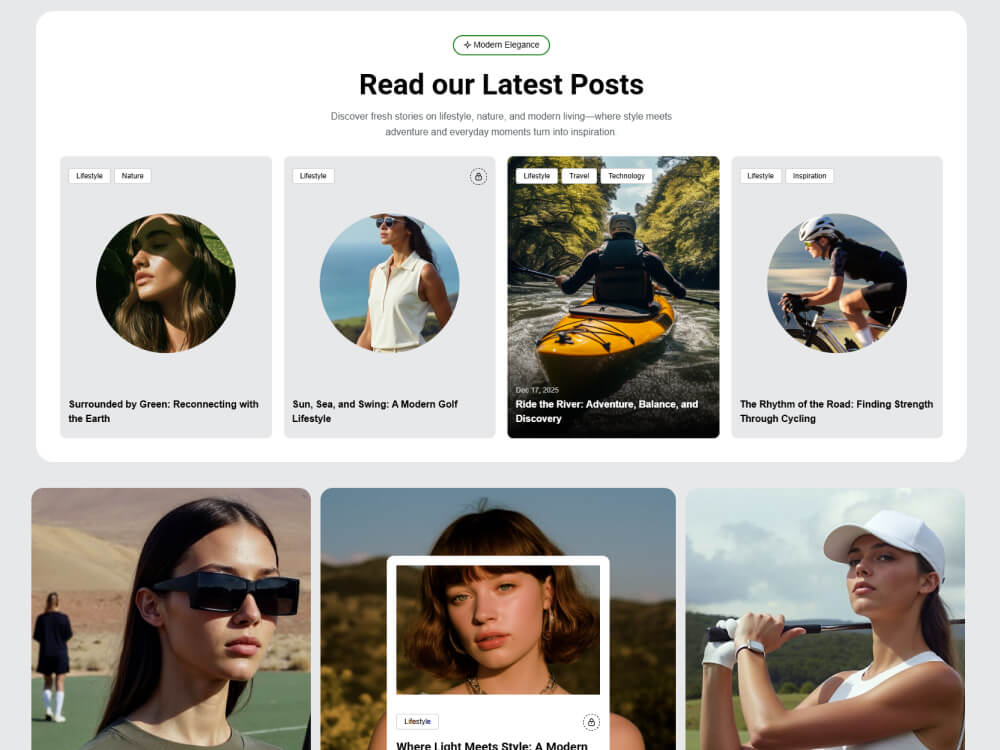This screenshot has width=1000, height=750.
Task: Select the Lifestyle tag on the golf card
Action: tap(313, 175)
